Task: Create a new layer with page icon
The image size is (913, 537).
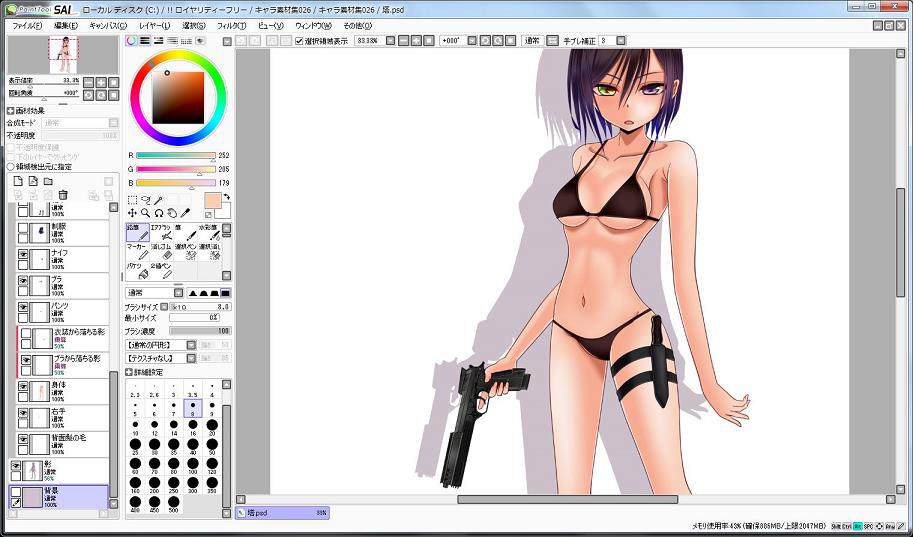Action: click(17, 181)
